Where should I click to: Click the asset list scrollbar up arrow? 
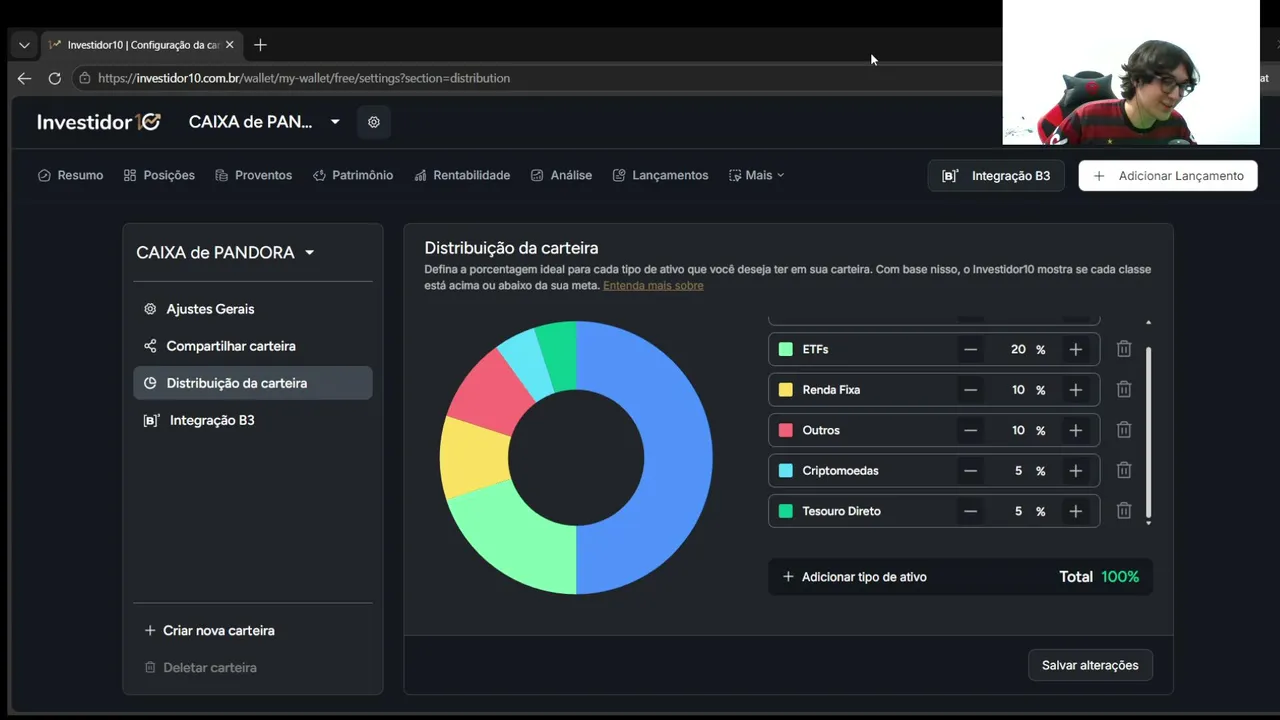(x=1148, y=322)
